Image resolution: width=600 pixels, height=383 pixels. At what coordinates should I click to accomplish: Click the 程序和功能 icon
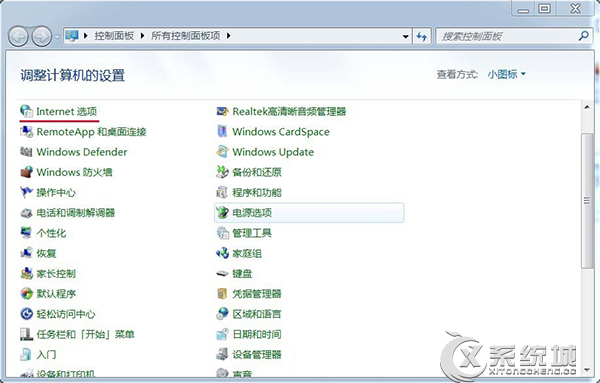(222, 192)
